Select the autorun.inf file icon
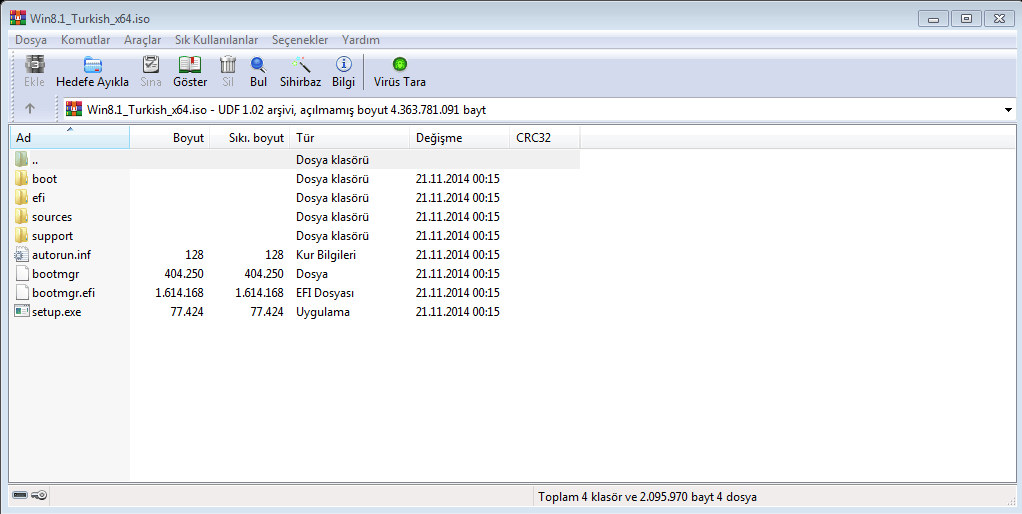The image size is (1022, 514). pos(22,255)
